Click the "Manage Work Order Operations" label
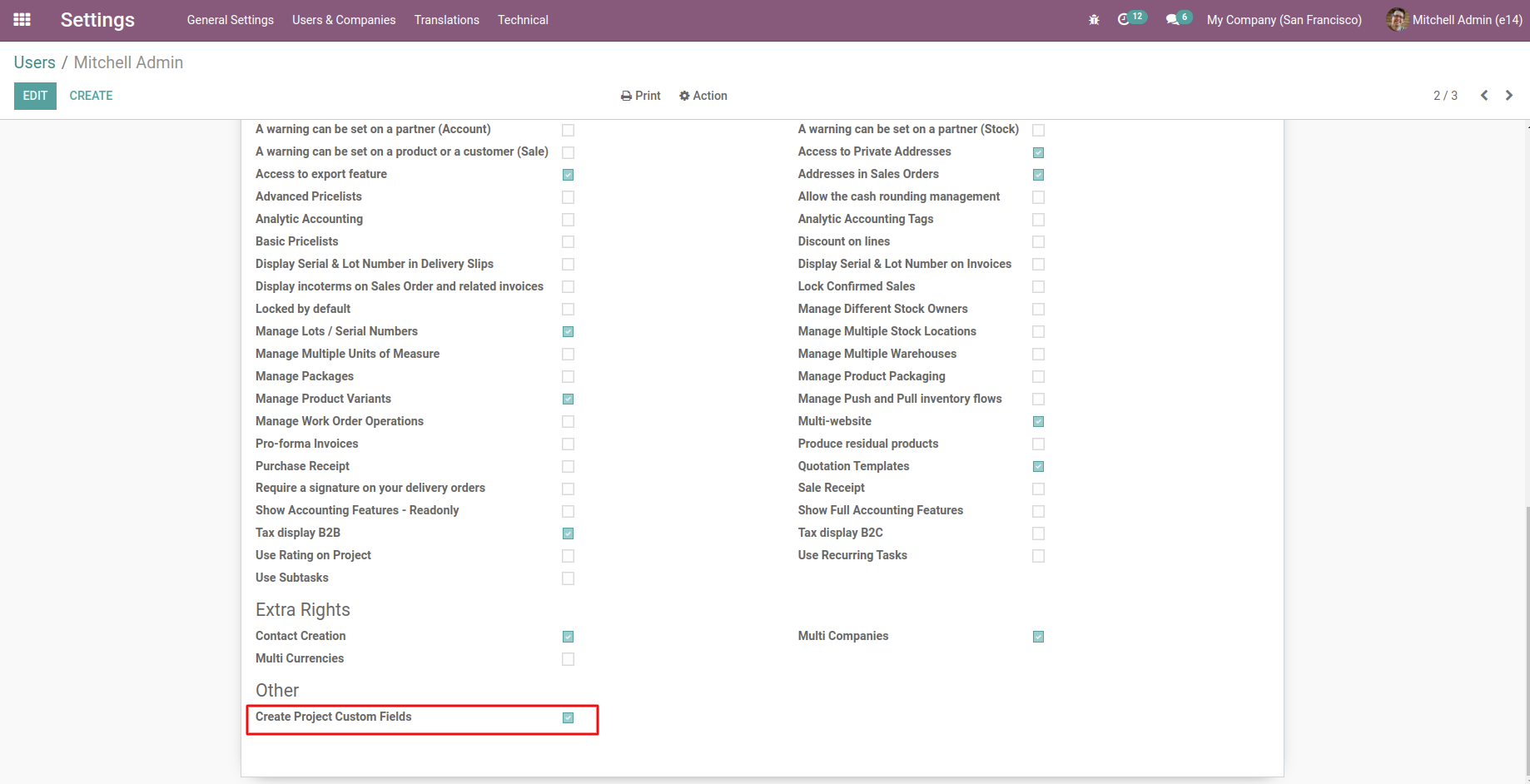The image size is (1530, 784). click(x=340, y=421)
